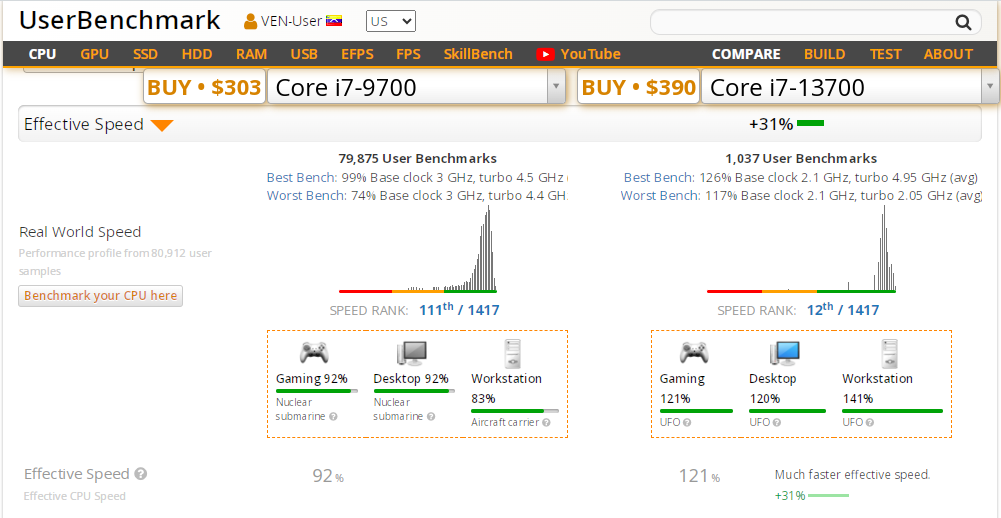Viewport: 1001px width, 518px height.
Task: Click the Desktop 92% progress bar
Action: (414, 391)
